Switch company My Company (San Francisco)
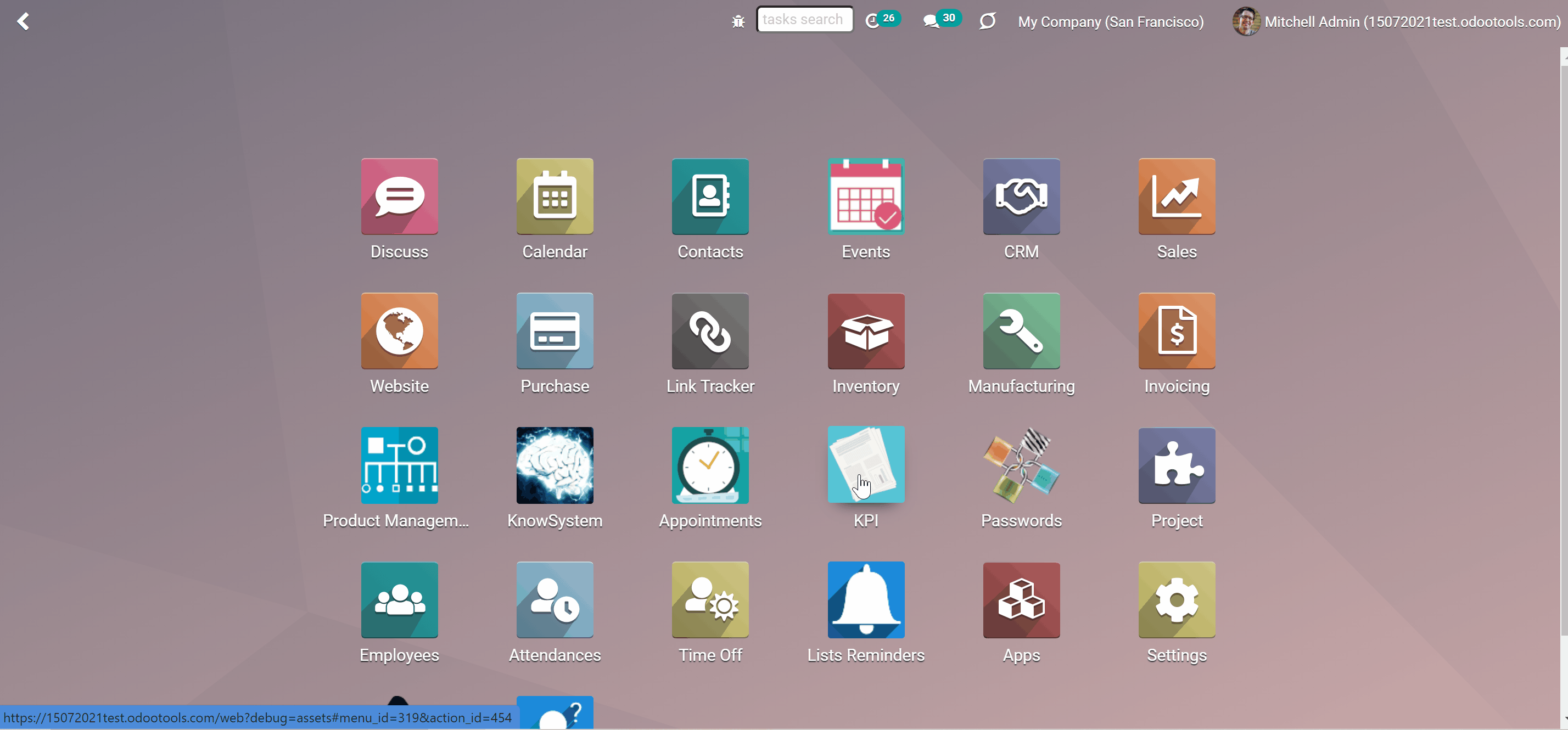1568x730 pixels. click(1111, 22)
